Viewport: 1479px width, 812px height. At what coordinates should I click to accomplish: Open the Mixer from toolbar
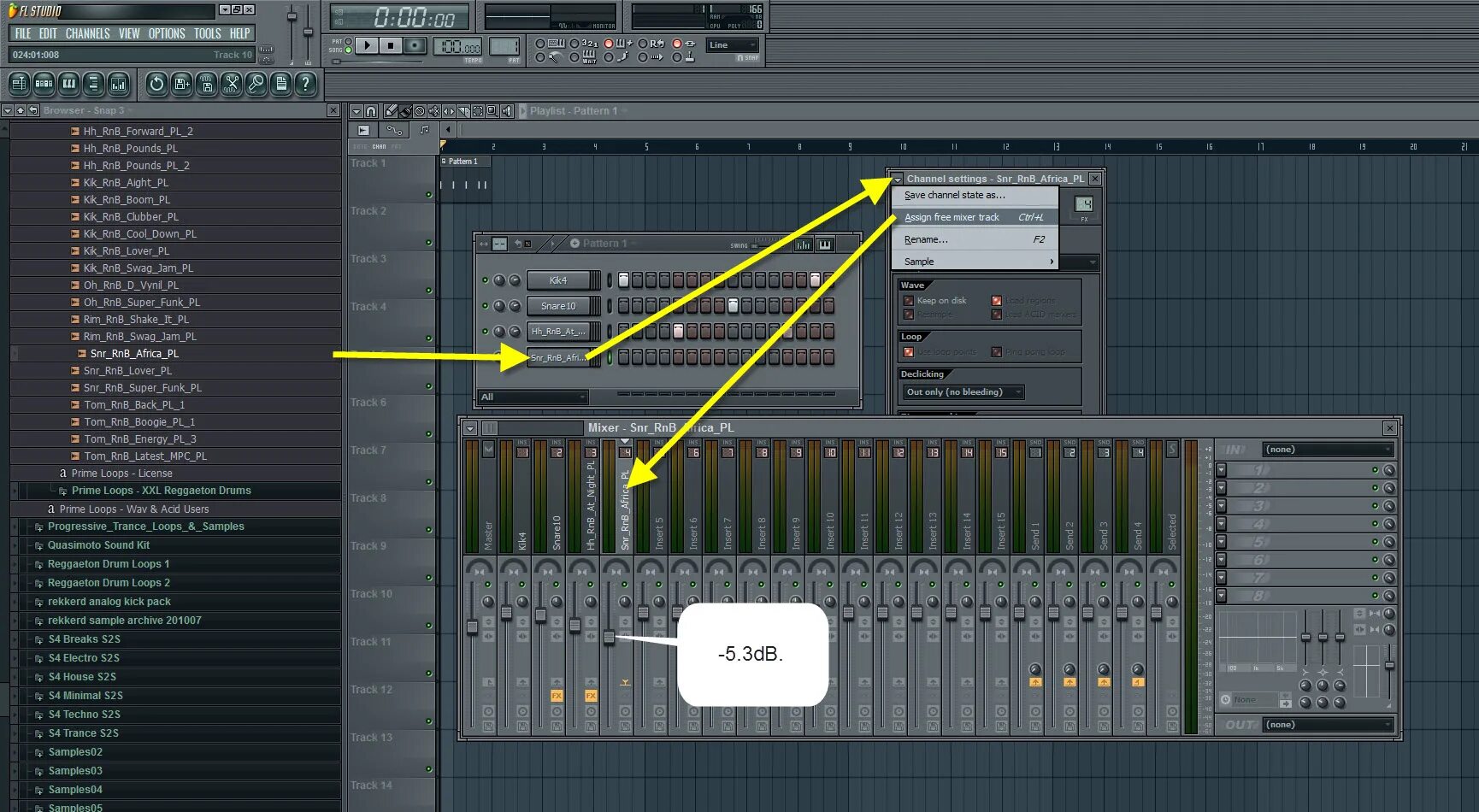click(x=119, y=84)
